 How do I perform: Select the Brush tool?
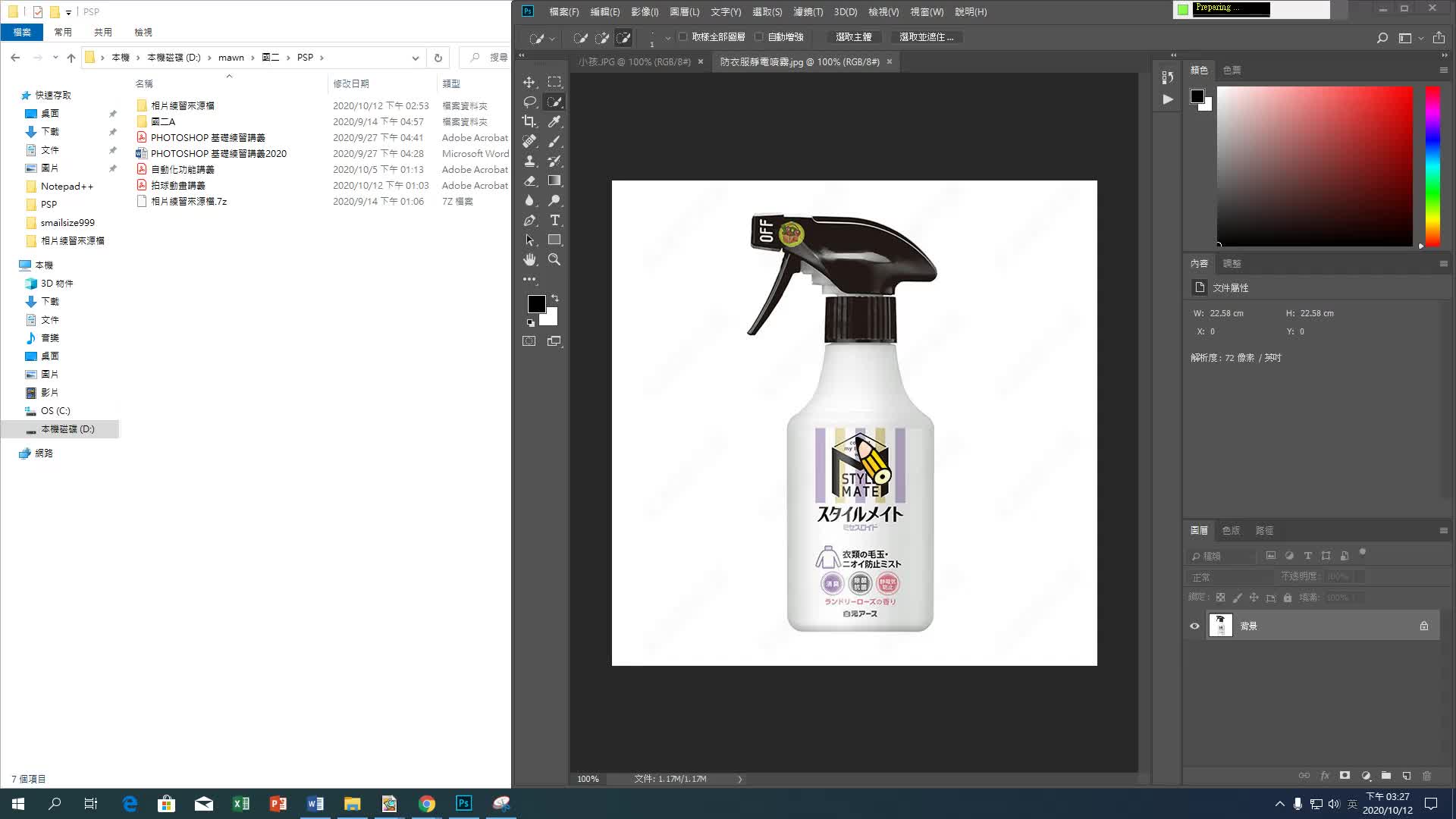(x=554, y=141)
